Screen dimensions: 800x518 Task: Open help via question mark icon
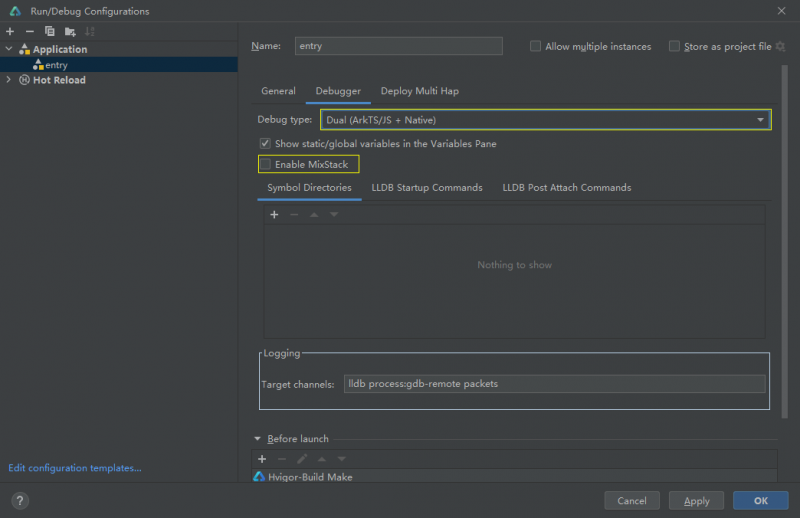(x=20, y=501)
